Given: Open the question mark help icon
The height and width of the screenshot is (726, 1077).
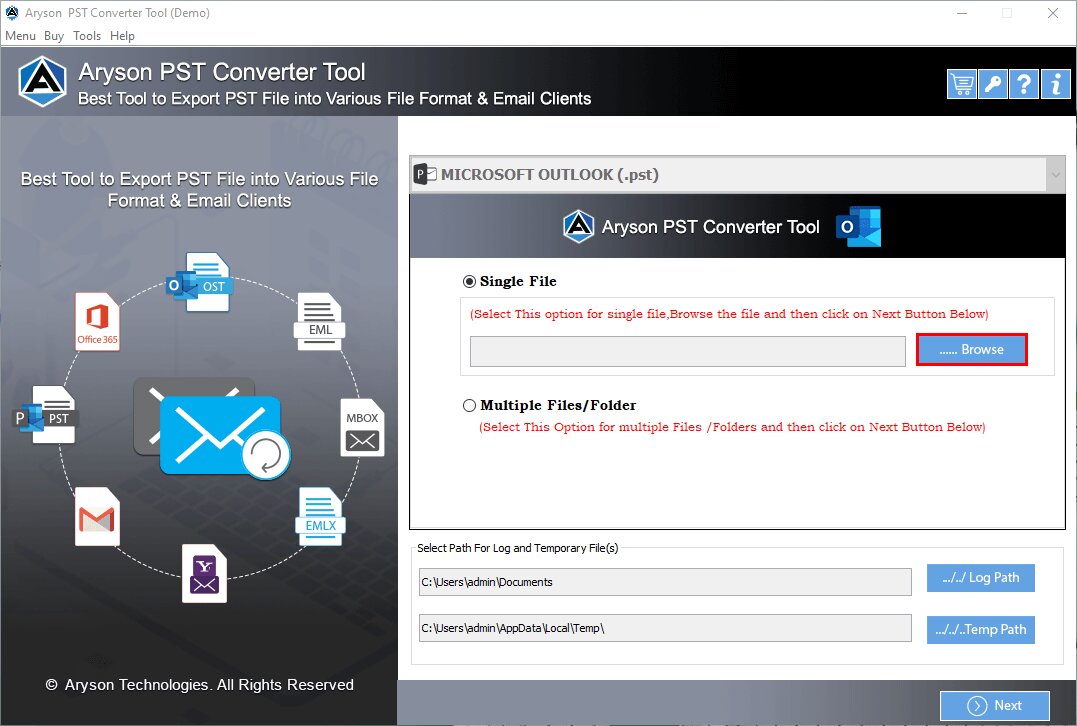Looking at the screenshot, I should (x=1023, y=84).
